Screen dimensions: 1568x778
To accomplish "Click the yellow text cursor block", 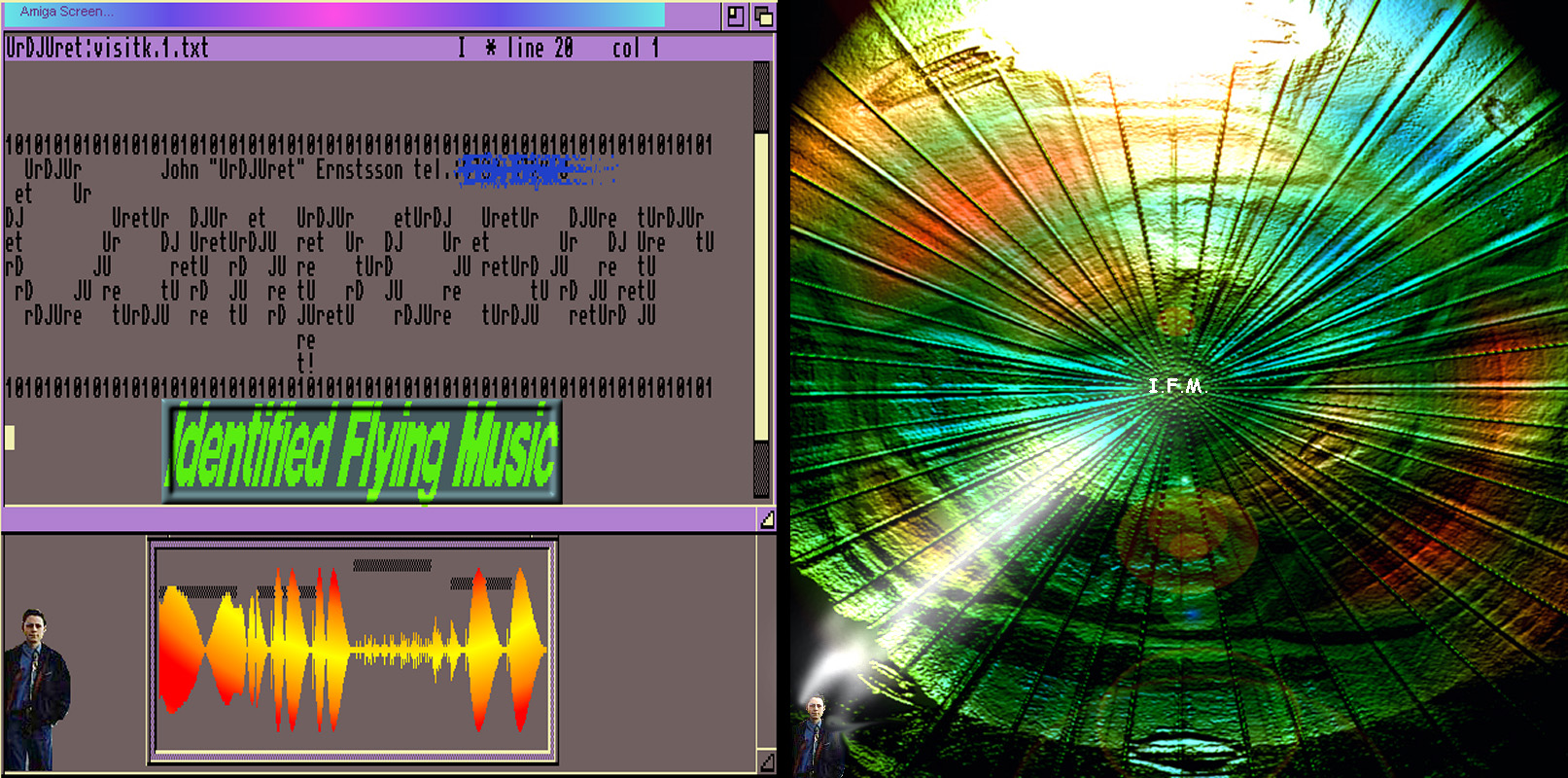I will click(x=10, y=438).
